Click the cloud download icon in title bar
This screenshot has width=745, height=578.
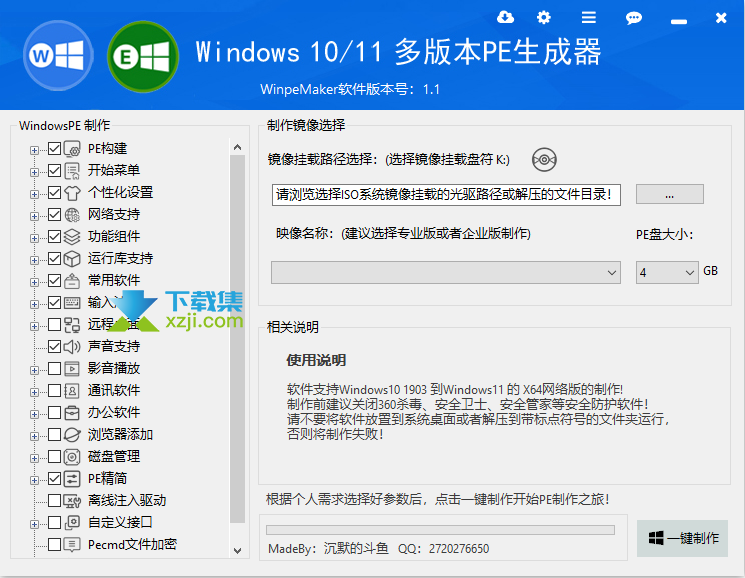point(505,18)
